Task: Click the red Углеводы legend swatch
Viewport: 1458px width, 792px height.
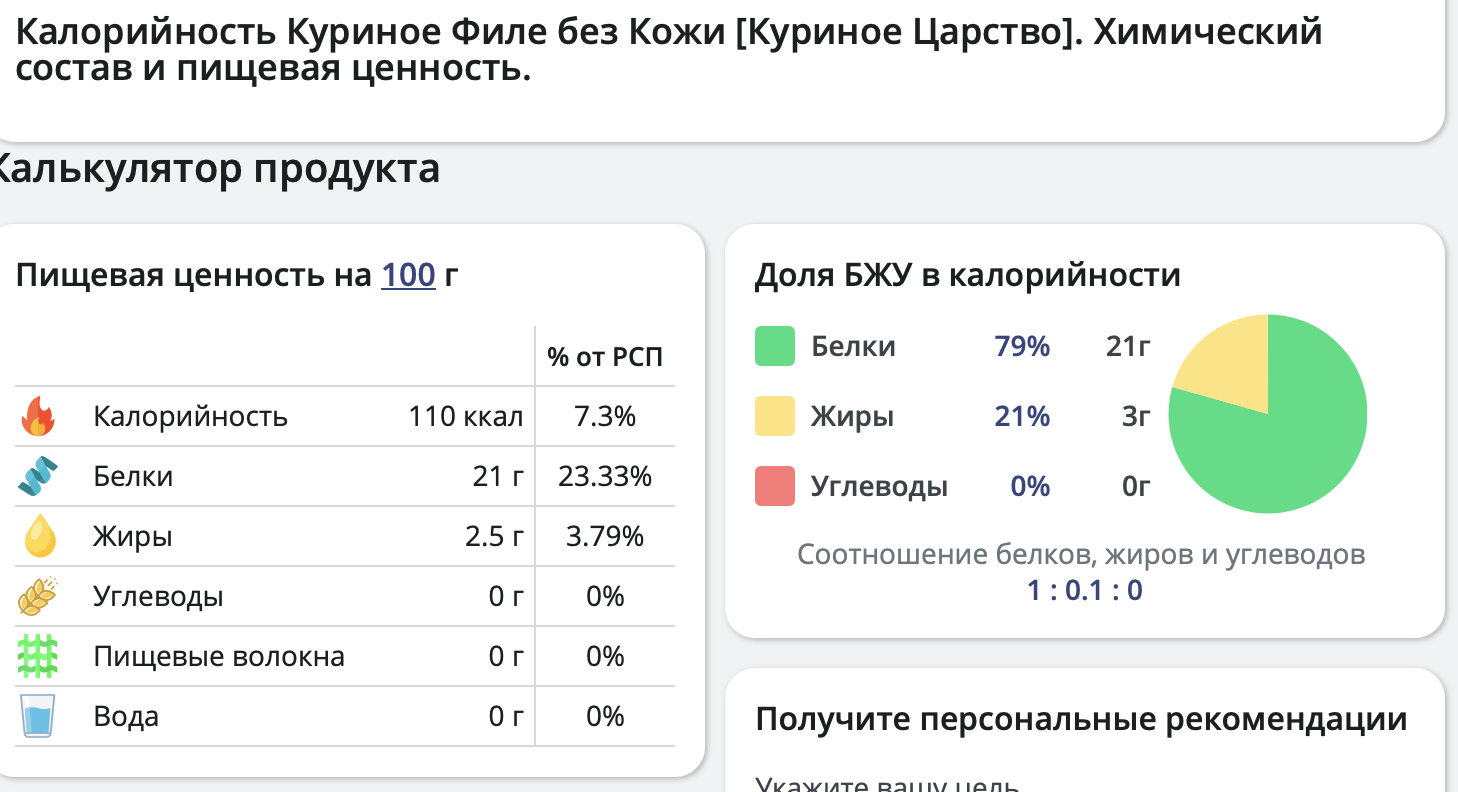Action: 775,486
